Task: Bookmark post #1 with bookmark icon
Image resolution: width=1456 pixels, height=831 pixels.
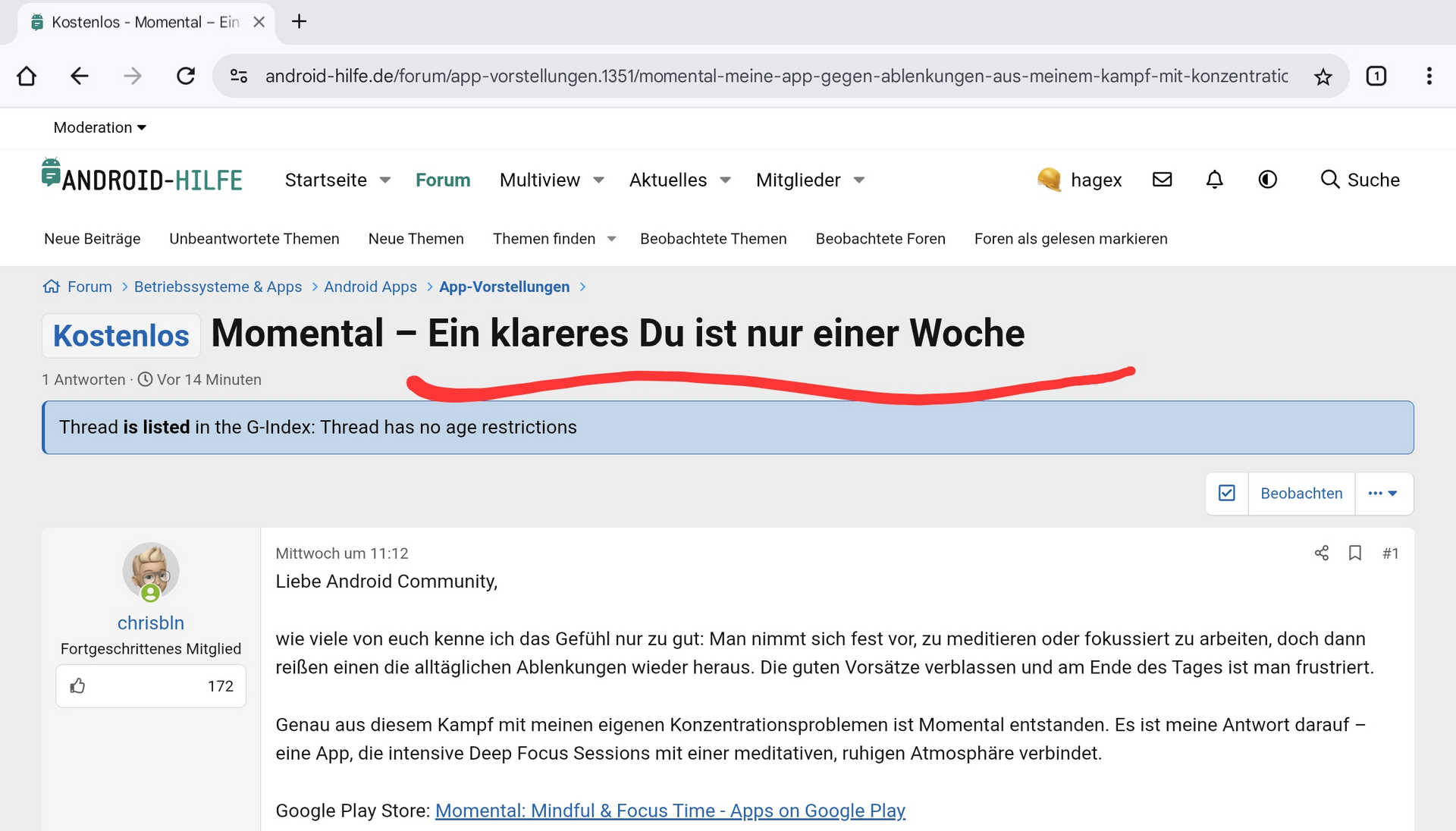Action: [1355, 553]
